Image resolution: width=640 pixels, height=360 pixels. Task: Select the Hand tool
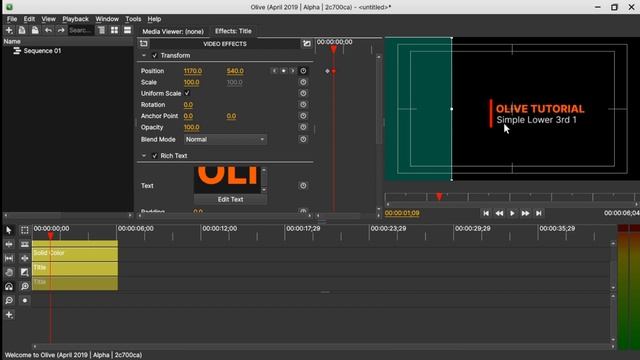coord(9,272)
